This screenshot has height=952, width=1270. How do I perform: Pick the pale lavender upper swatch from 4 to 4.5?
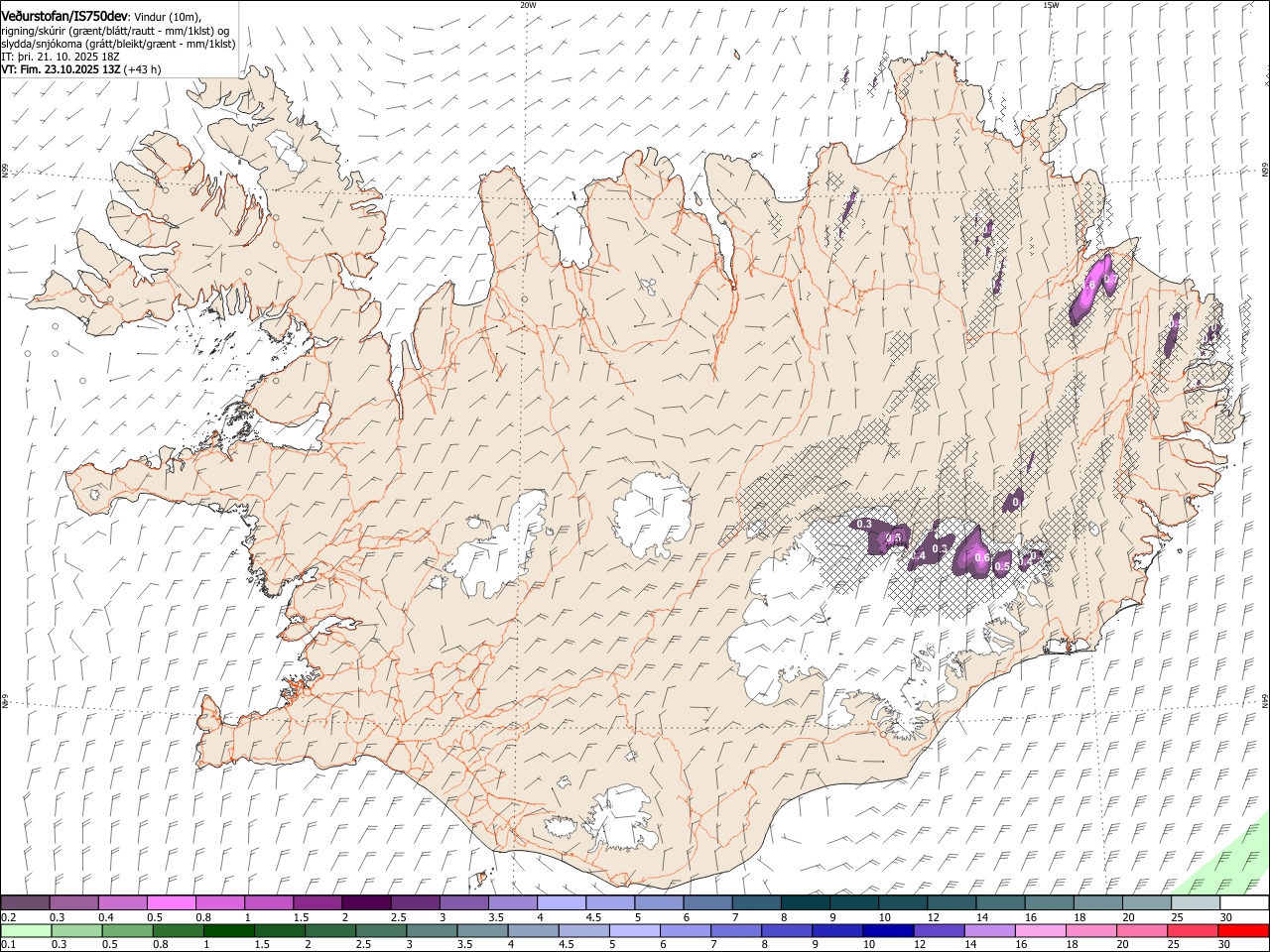click(x=561, y=902)
